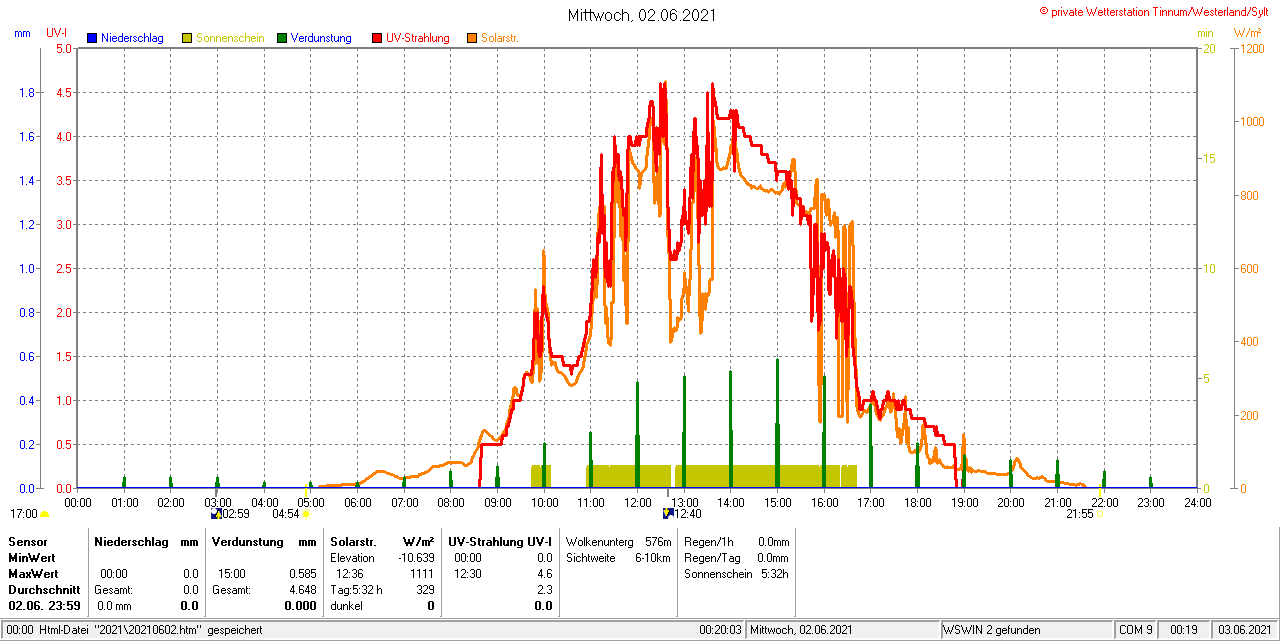Click the Durchschnitt row label

[x=44, y=590]
